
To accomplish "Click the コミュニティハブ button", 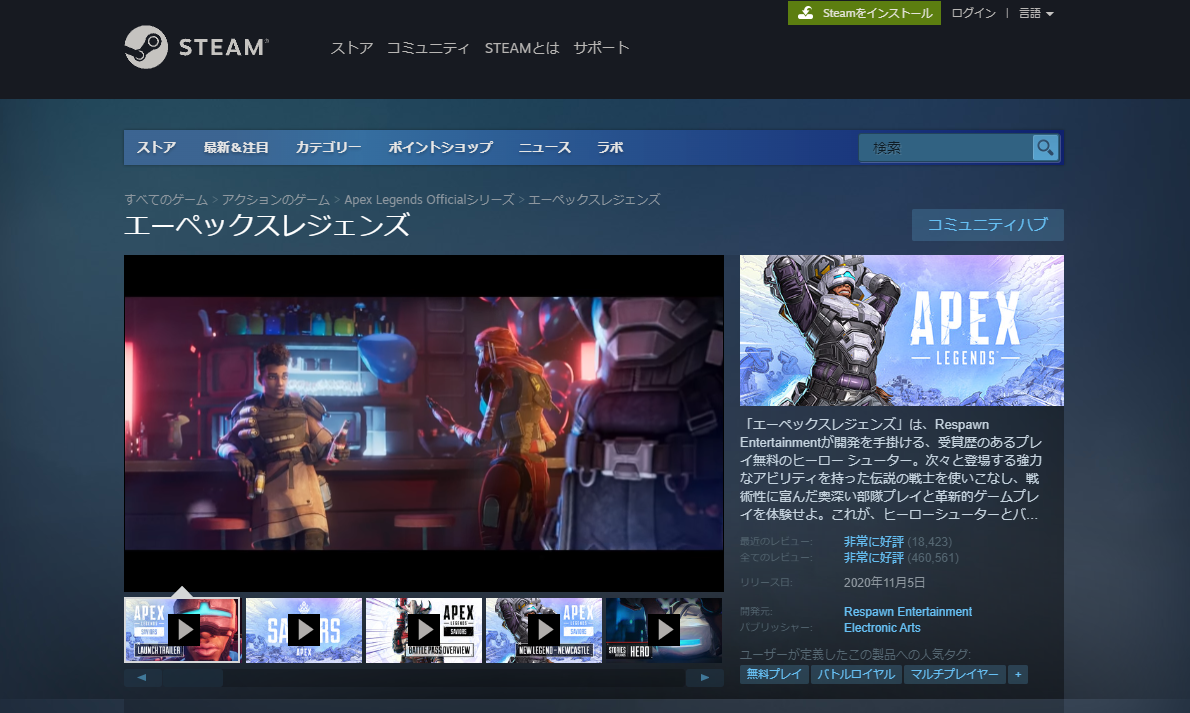I will point(987,225).
